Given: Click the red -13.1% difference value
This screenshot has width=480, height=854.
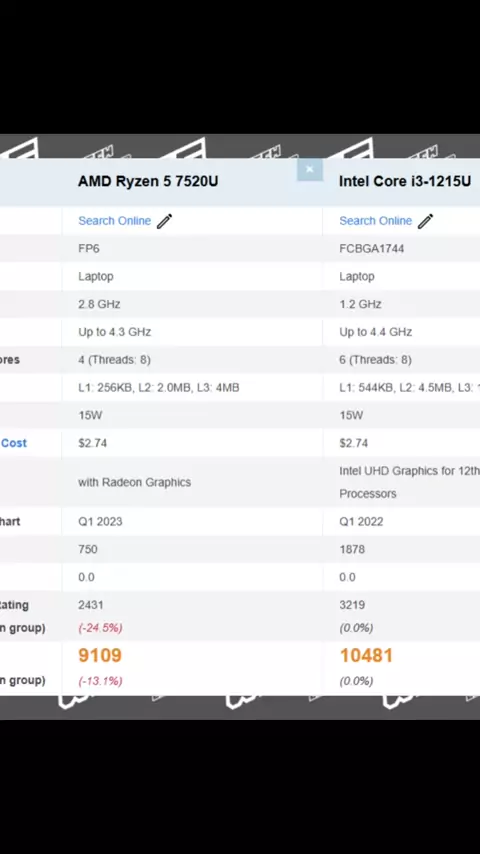Looking at the screenshot, I should coord(100,681).
